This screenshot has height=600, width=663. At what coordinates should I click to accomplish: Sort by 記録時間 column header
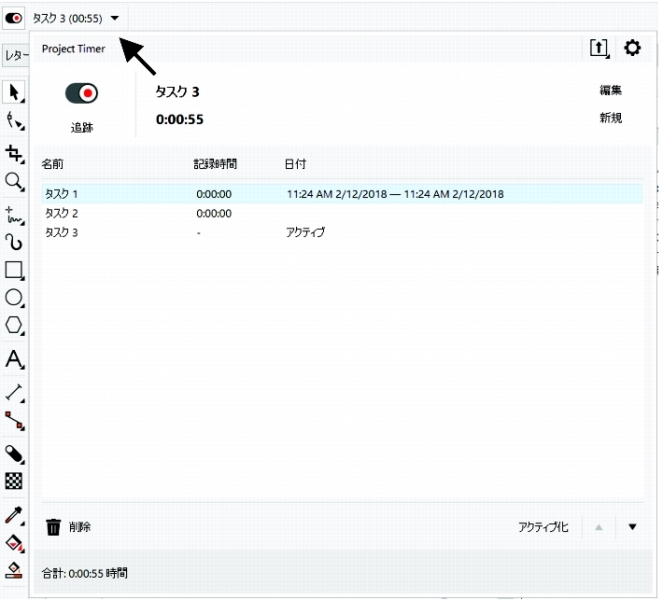(x=217, y=162)
